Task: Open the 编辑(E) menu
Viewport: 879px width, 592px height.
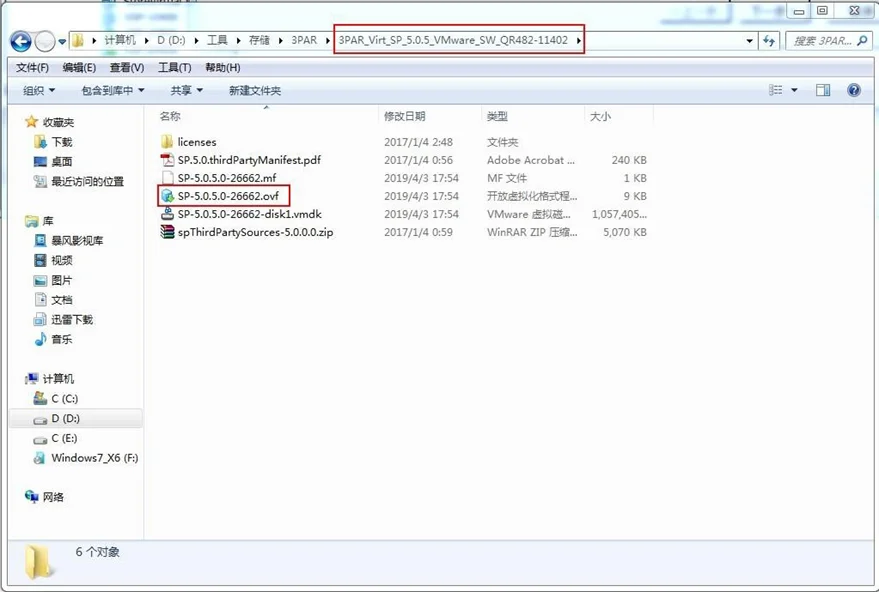Action: [x=79, y=68]
